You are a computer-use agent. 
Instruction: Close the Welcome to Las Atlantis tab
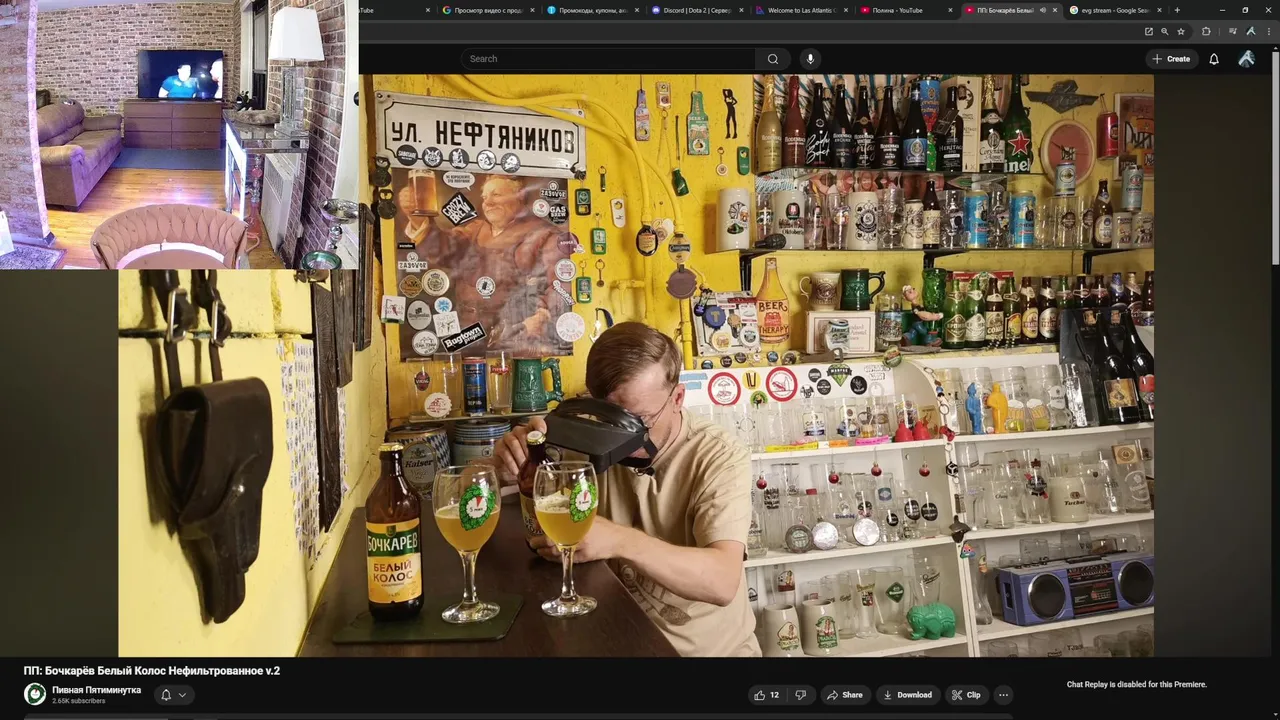tap(845, 10)
